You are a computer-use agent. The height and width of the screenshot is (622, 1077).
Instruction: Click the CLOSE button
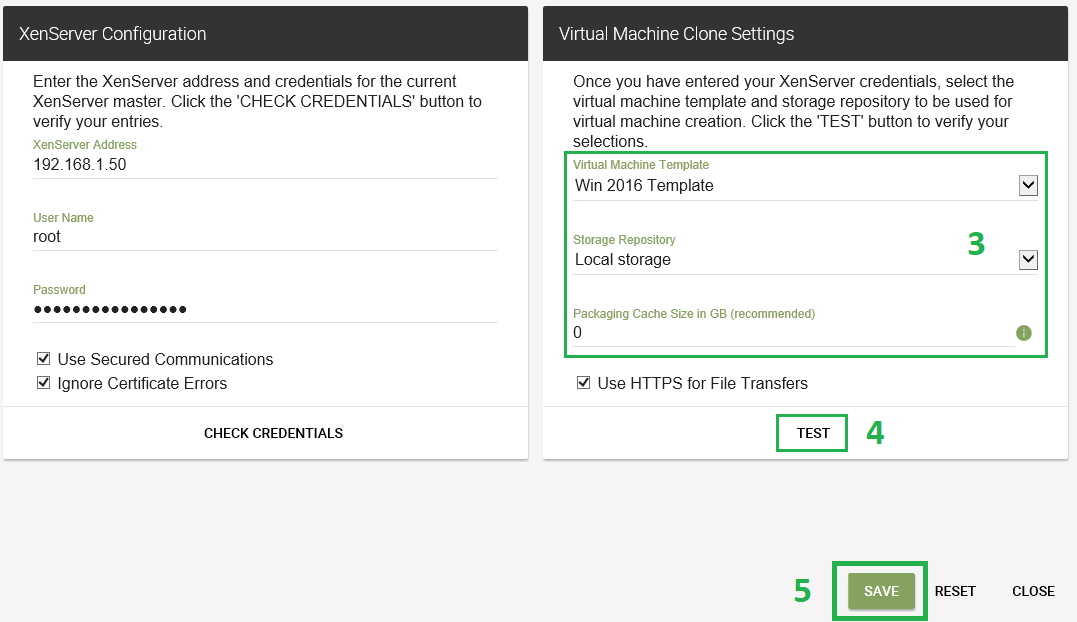click(x=1033, y=591)
